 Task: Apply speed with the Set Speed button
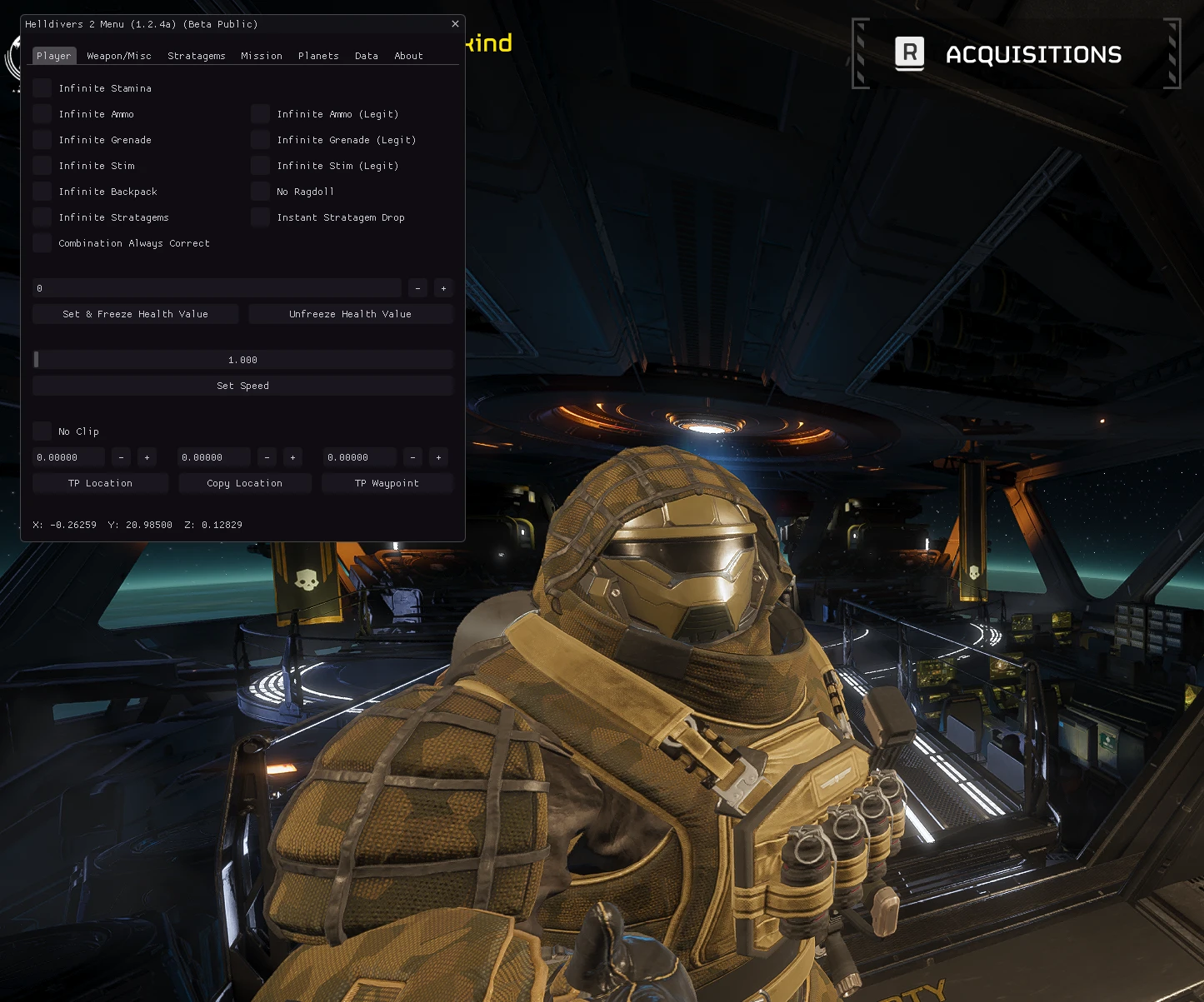242,386
